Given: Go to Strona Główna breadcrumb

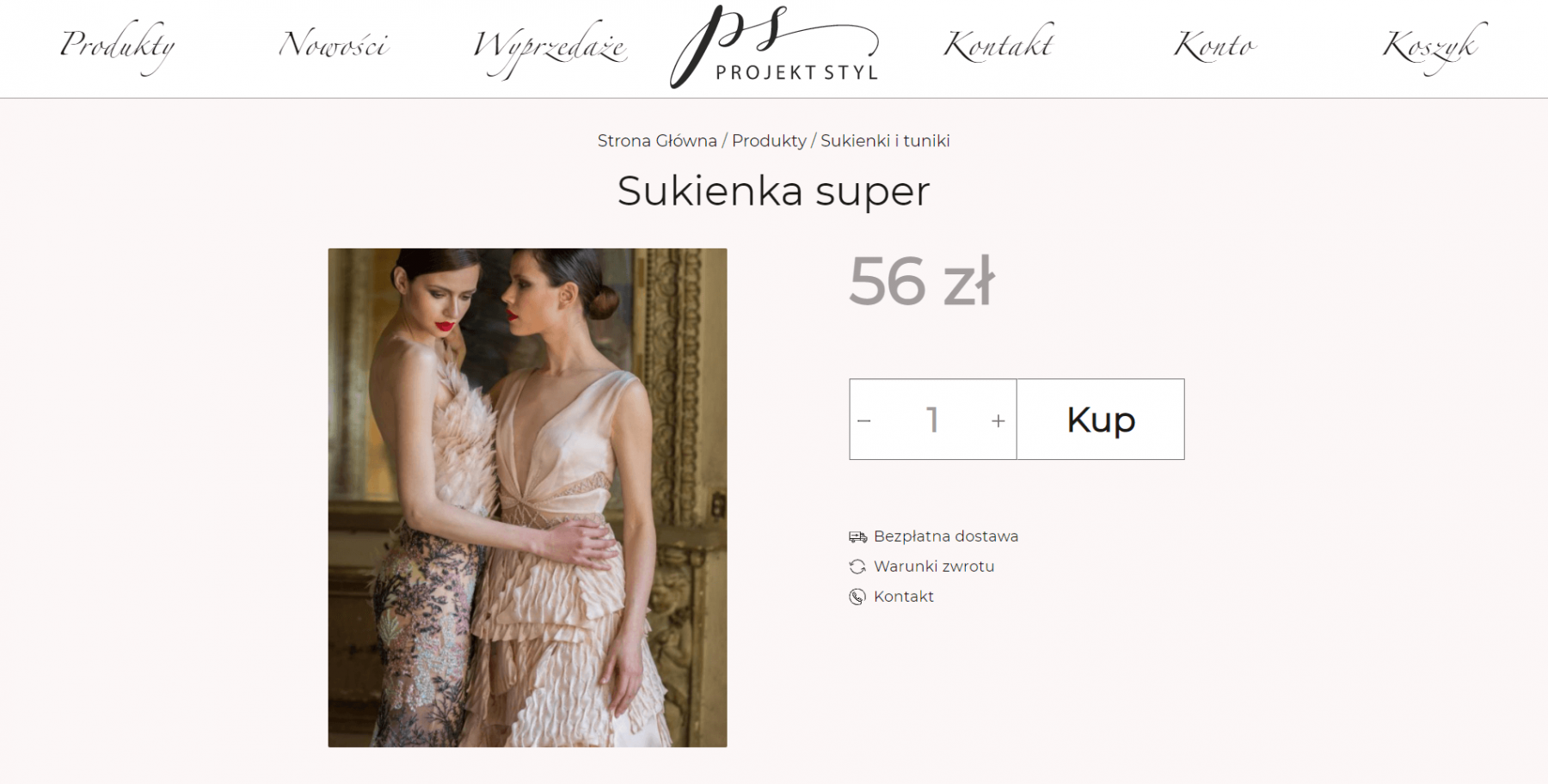Looking at the screenshot, I should [657, 141].
